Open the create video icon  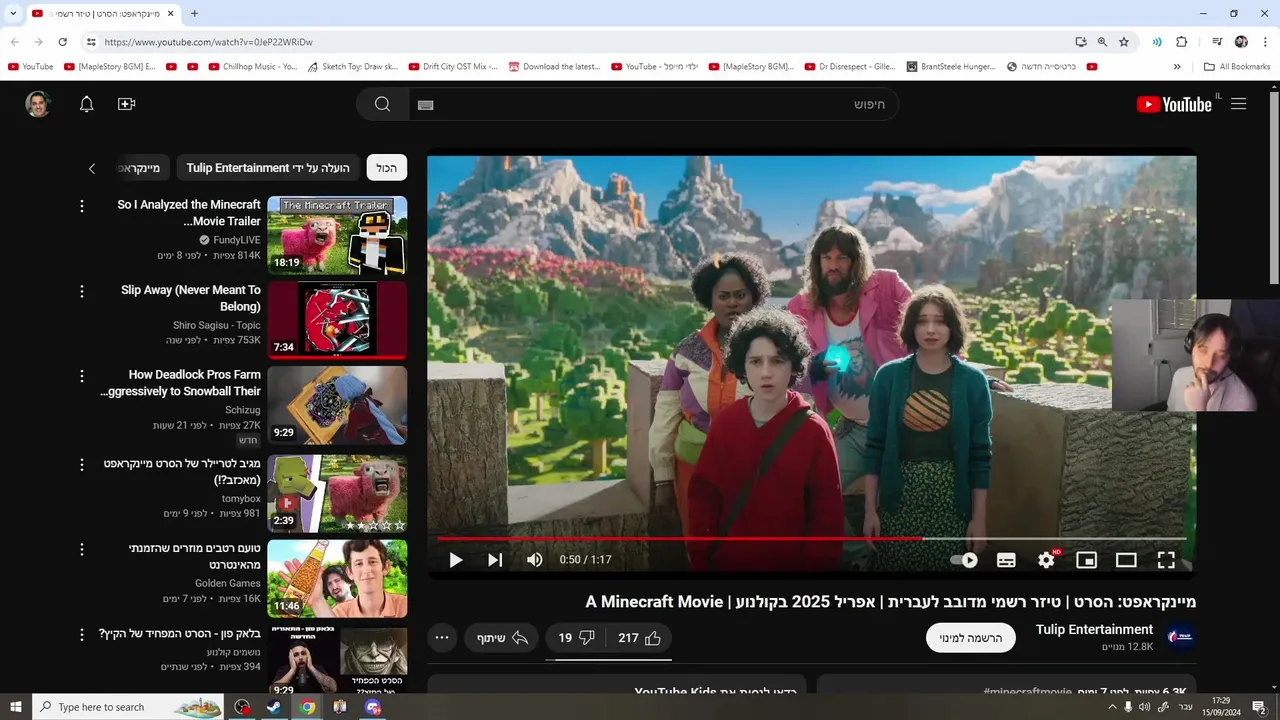(x=126, y=104)
